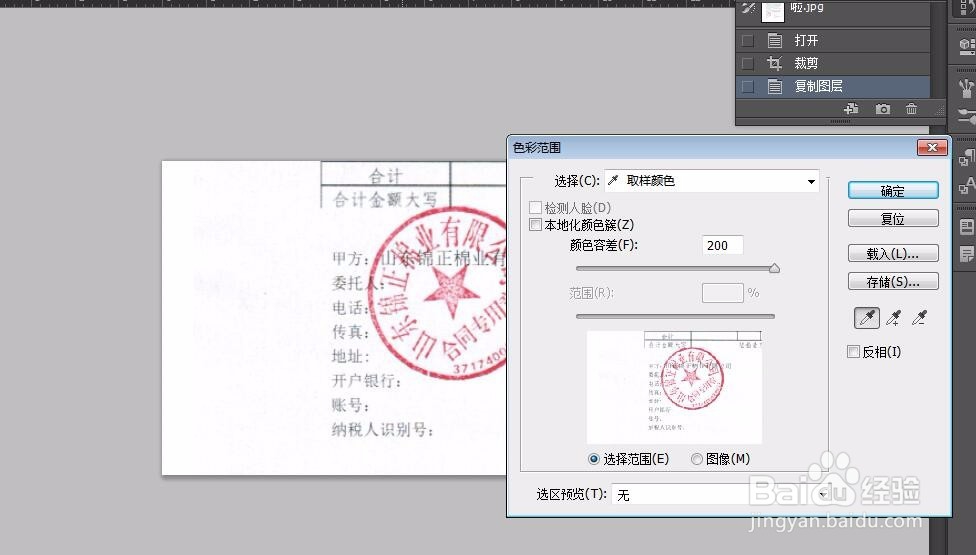Select the add-to-sample eyedropper
Image resolution: width=976 pixels, height=555 pixels.
click(x=894, y=318)
